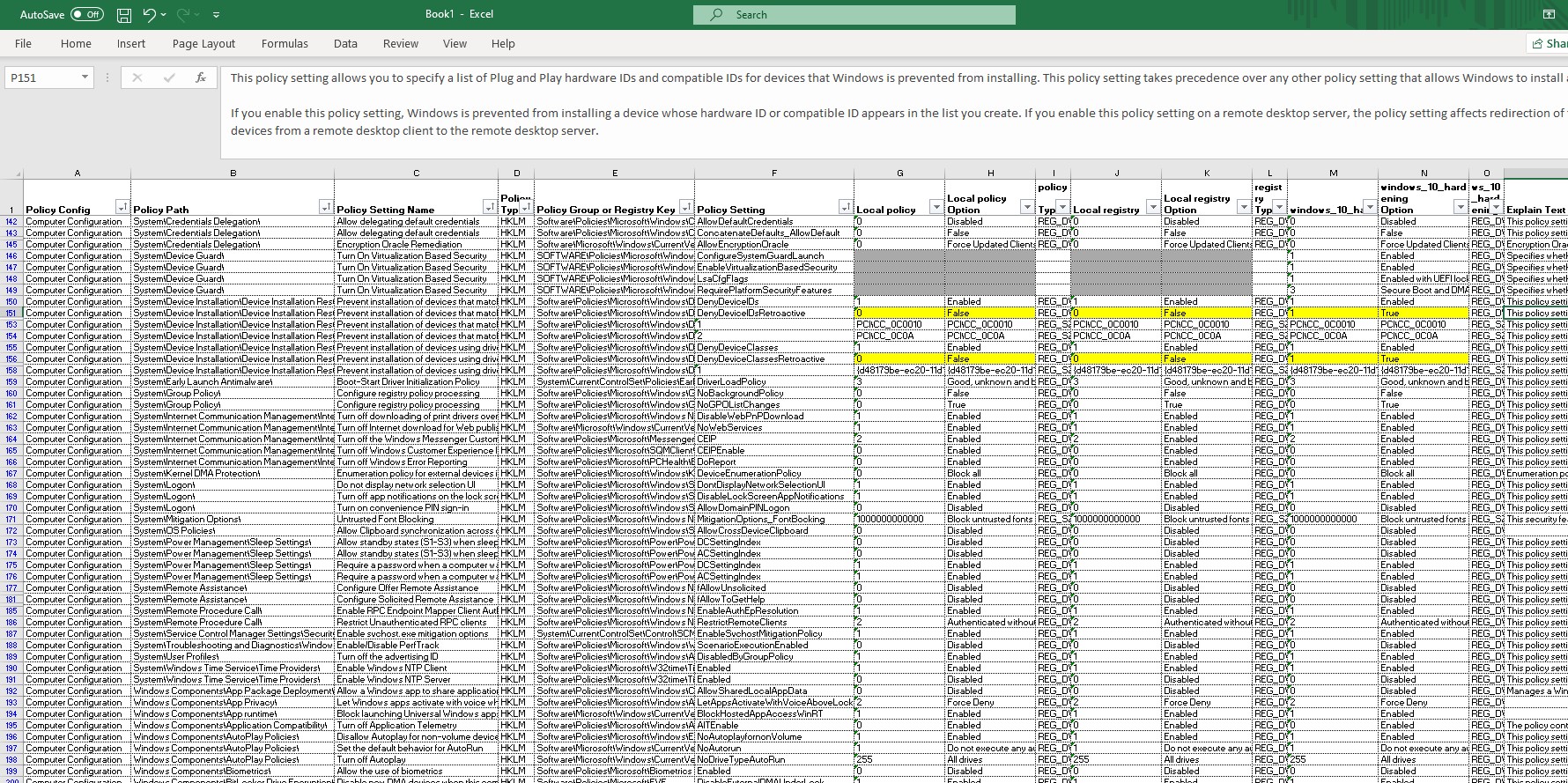Click '255' cell in Local policy column
This screenshot has width=1568, height=783.
point(899,759)
